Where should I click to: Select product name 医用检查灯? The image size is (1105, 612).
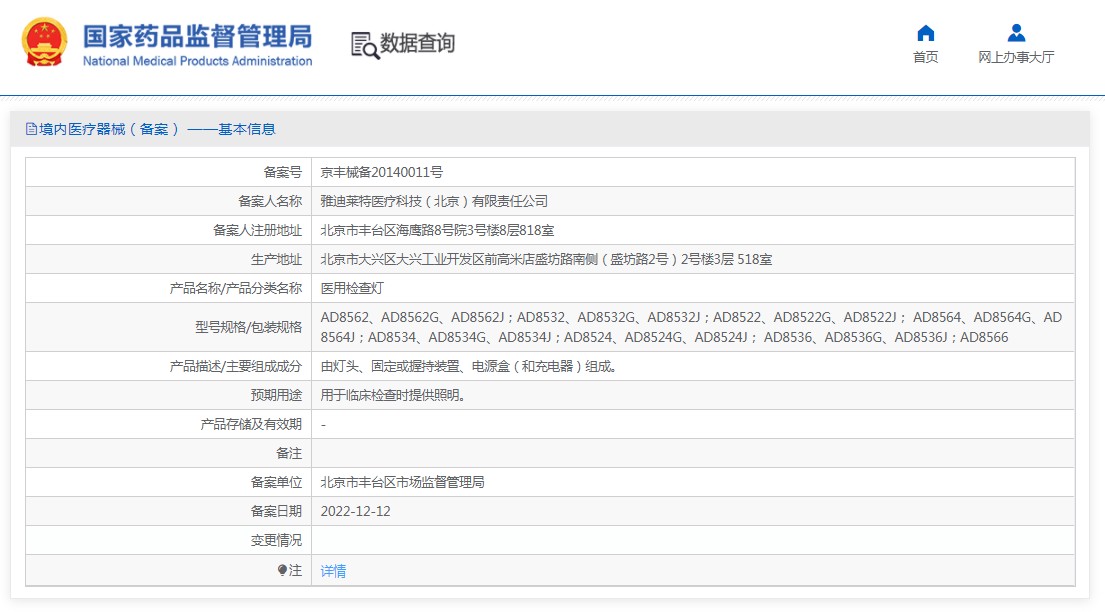tap(352, 288)
